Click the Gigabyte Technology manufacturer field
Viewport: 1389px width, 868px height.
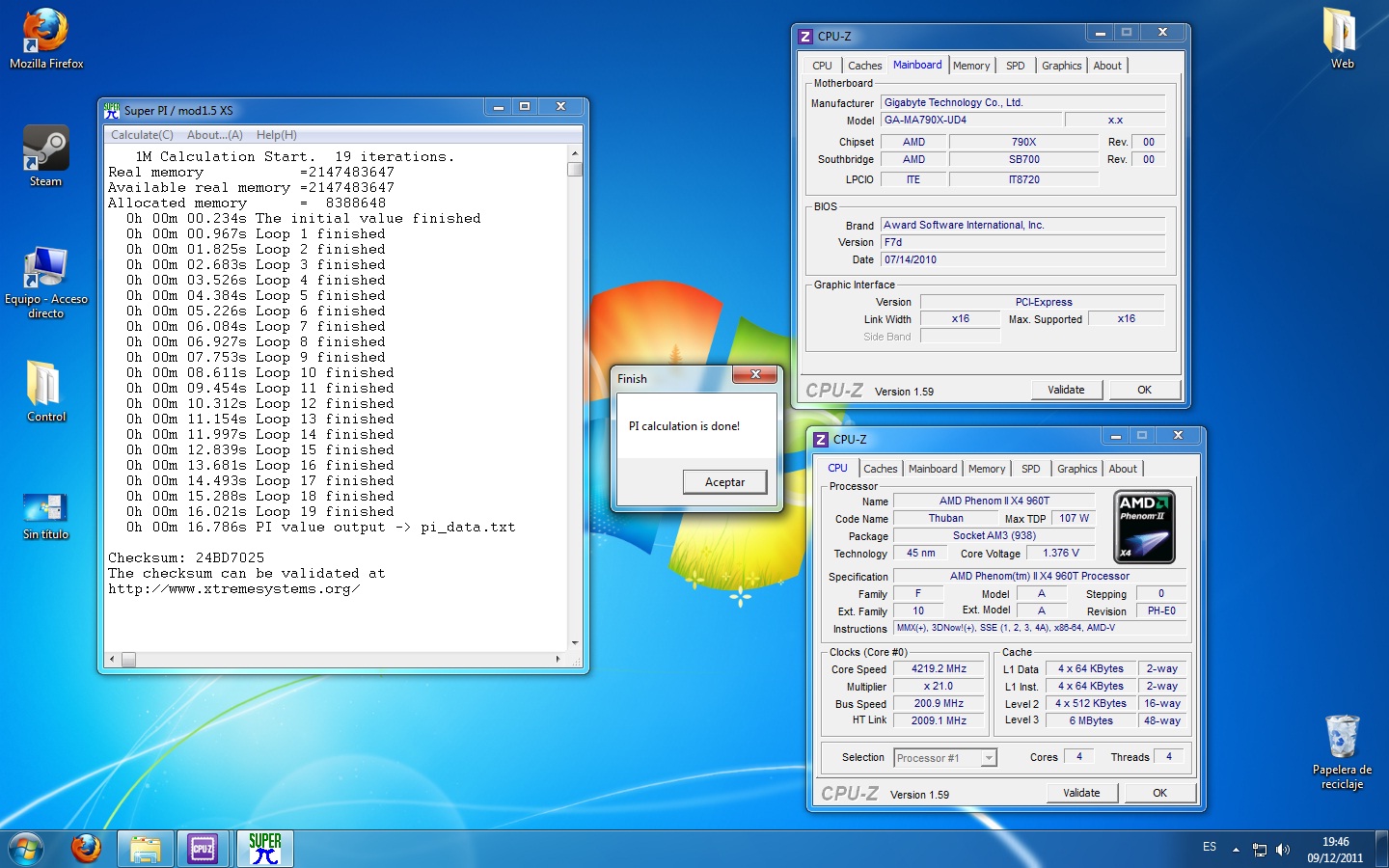coord(1023,102)
